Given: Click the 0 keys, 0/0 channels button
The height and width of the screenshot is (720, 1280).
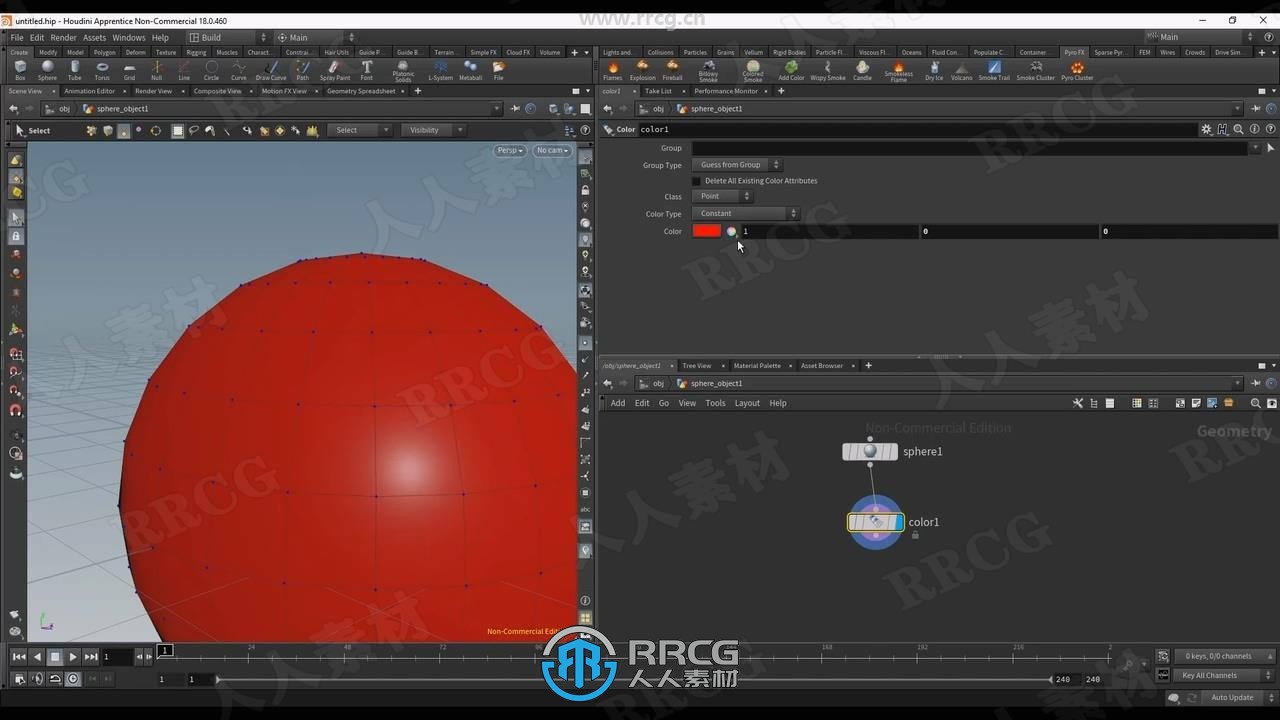Looking at the screenshot, I should click(1218, 656).
